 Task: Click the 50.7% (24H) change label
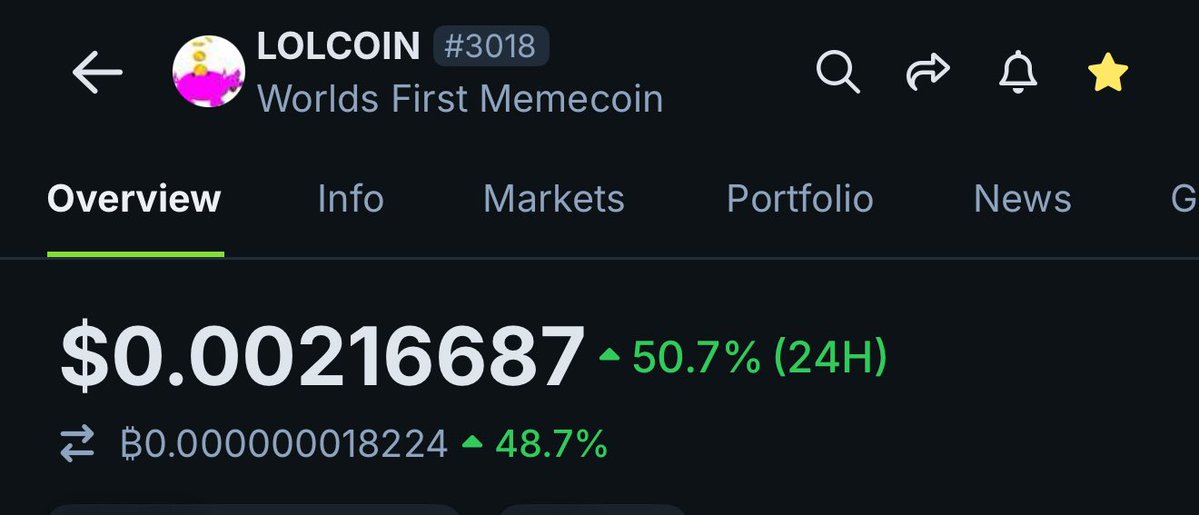(x=742, y=357)
